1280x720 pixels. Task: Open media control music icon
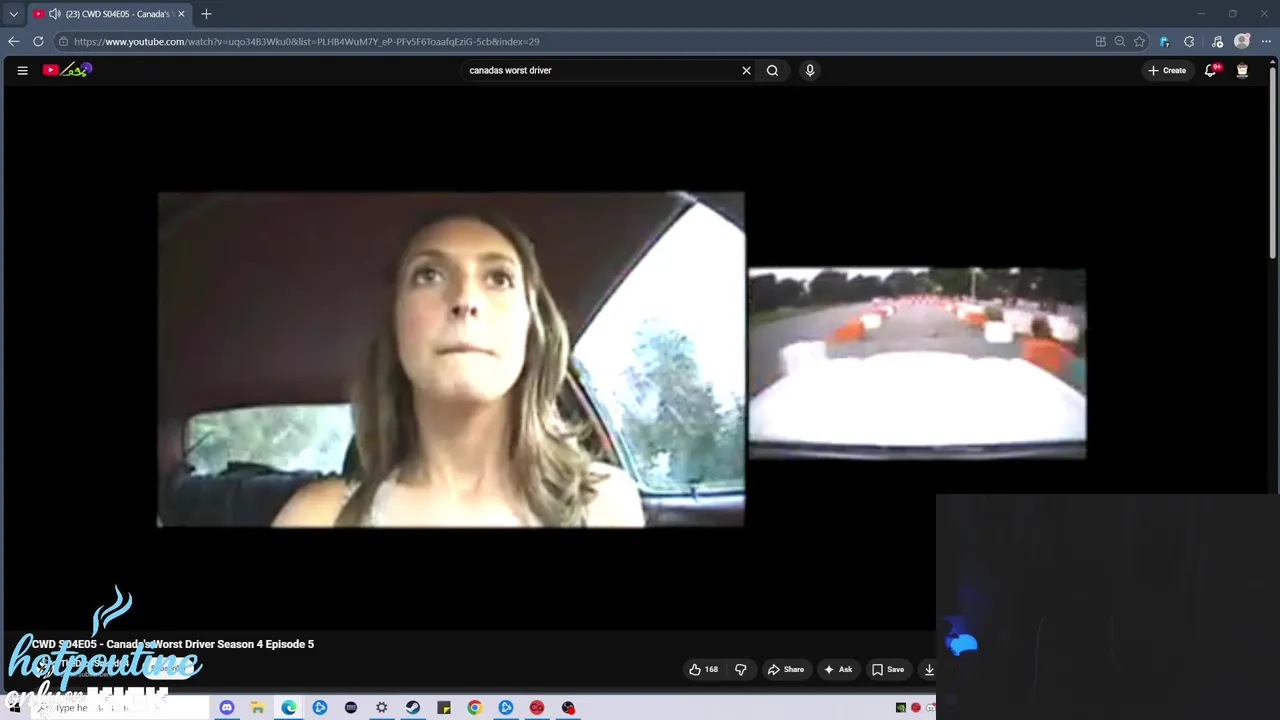tap(1217, 41)
